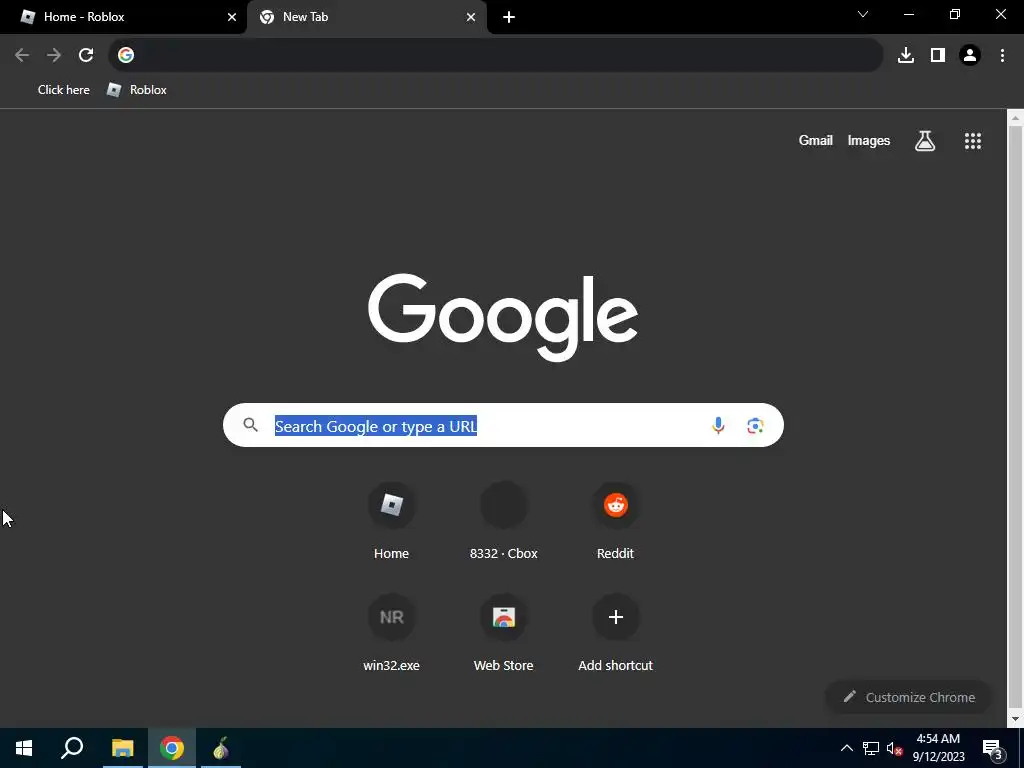Open the Reddit shortcut tile
Viewport: 1024px width, 768px height.
(x=615, y=520)
